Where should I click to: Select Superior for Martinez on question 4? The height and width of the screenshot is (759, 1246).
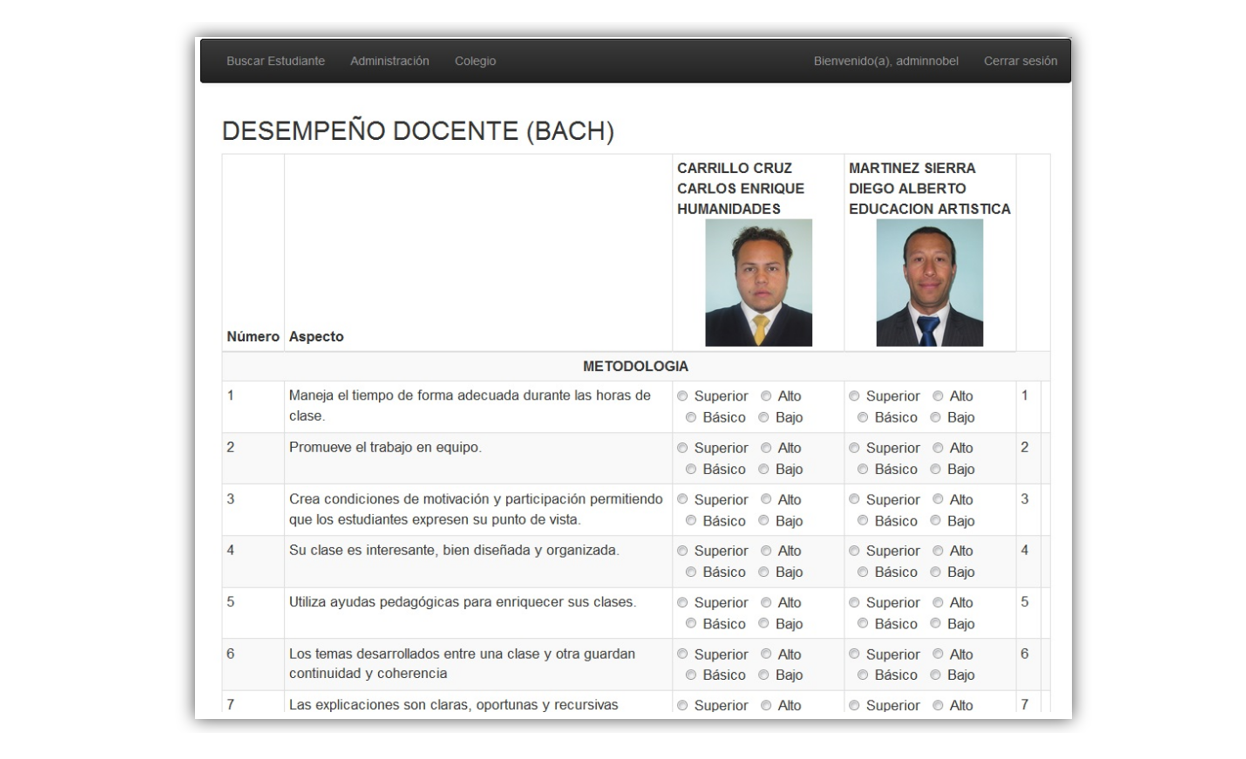[854, 552]
